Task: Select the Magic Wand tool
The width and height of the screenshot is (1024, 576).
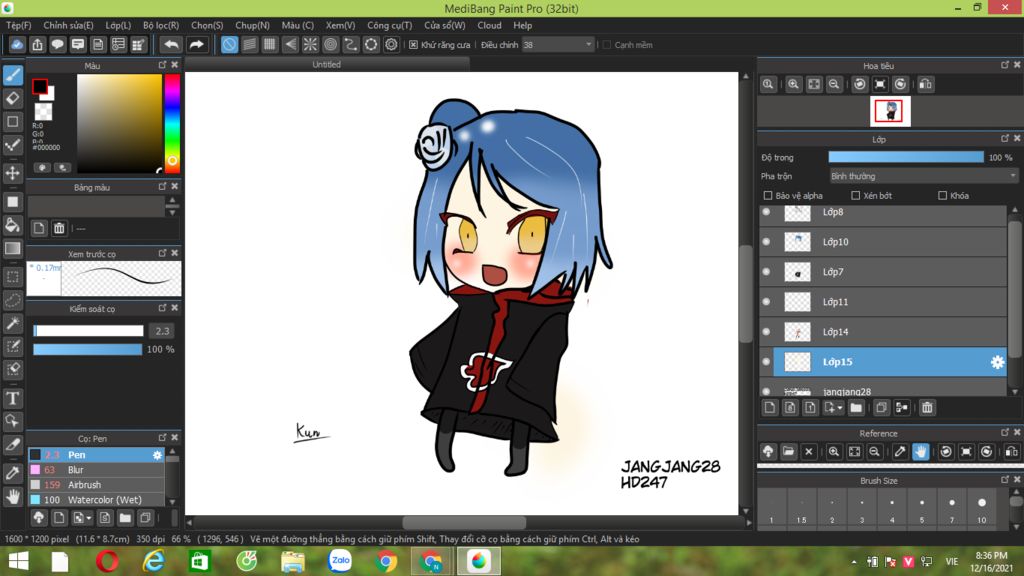Action: click(x=12, y=323)
